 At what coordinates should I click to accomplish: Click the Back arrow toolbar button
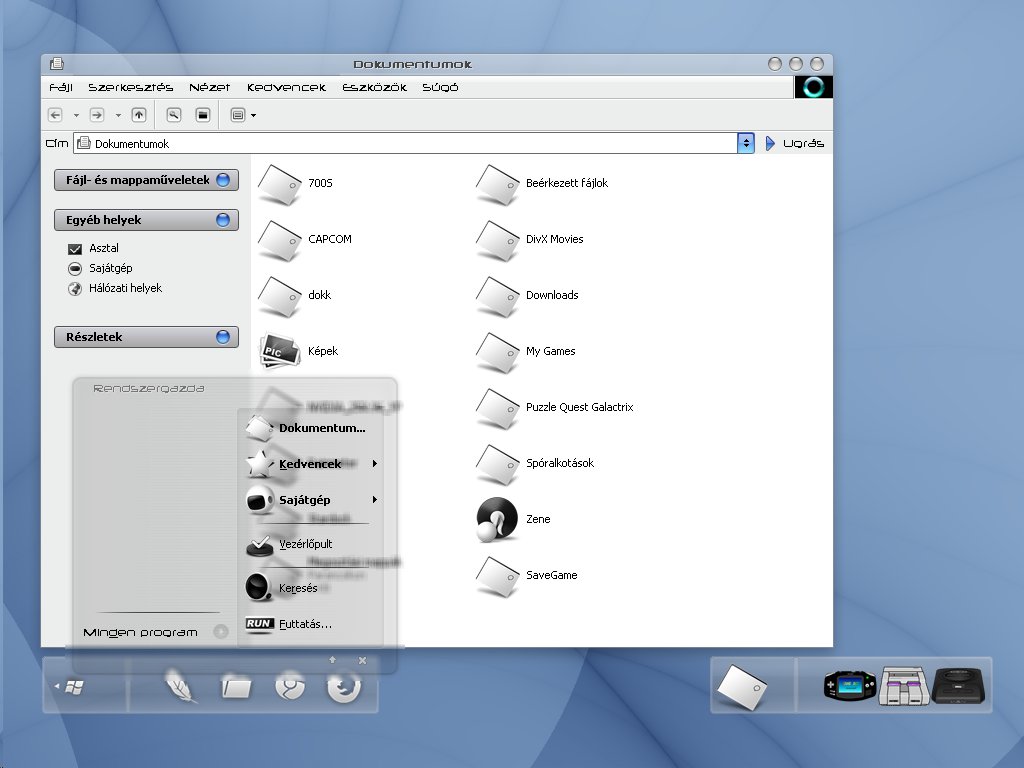click(x=56, y=115)
